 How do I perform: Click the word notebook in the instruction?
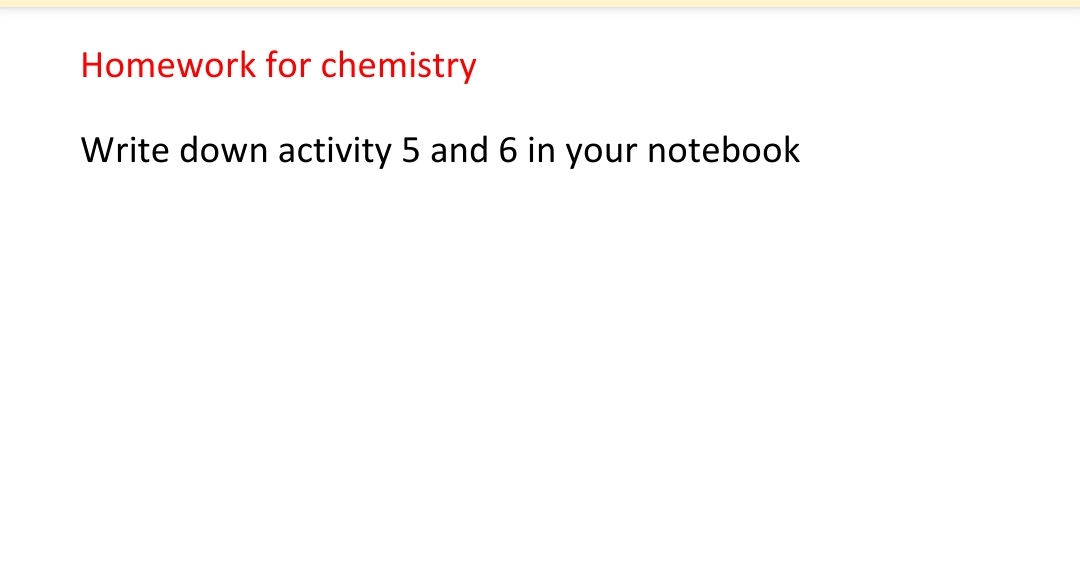[724, 151]
